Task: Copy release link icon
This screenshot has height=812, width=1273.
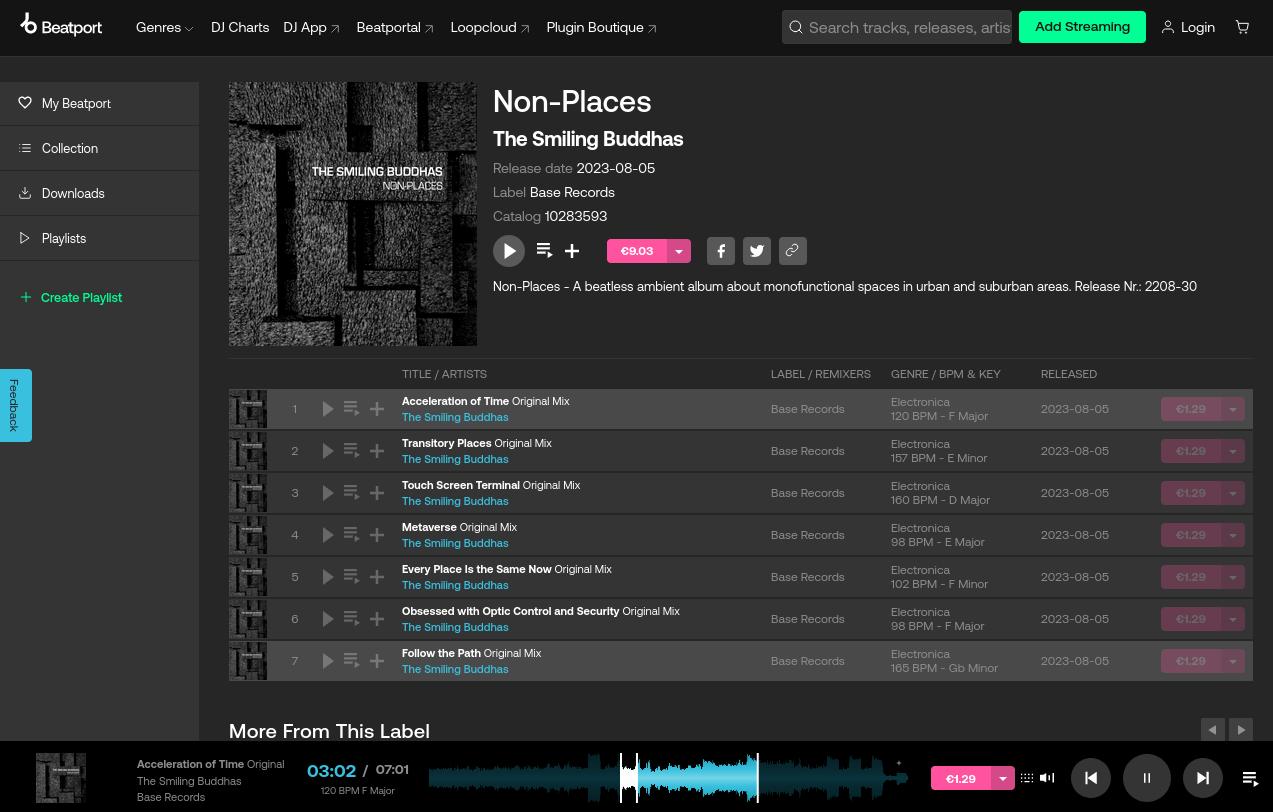Action: click(793, 251)
